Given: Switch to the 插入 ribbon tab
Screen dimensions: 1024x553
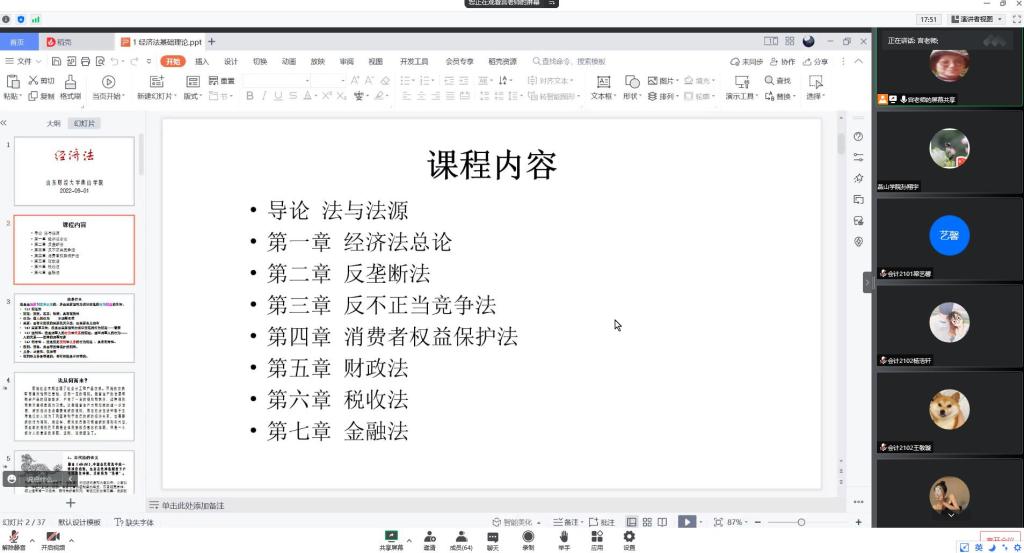Looking at the screenshot, I should tap(202, 61).
